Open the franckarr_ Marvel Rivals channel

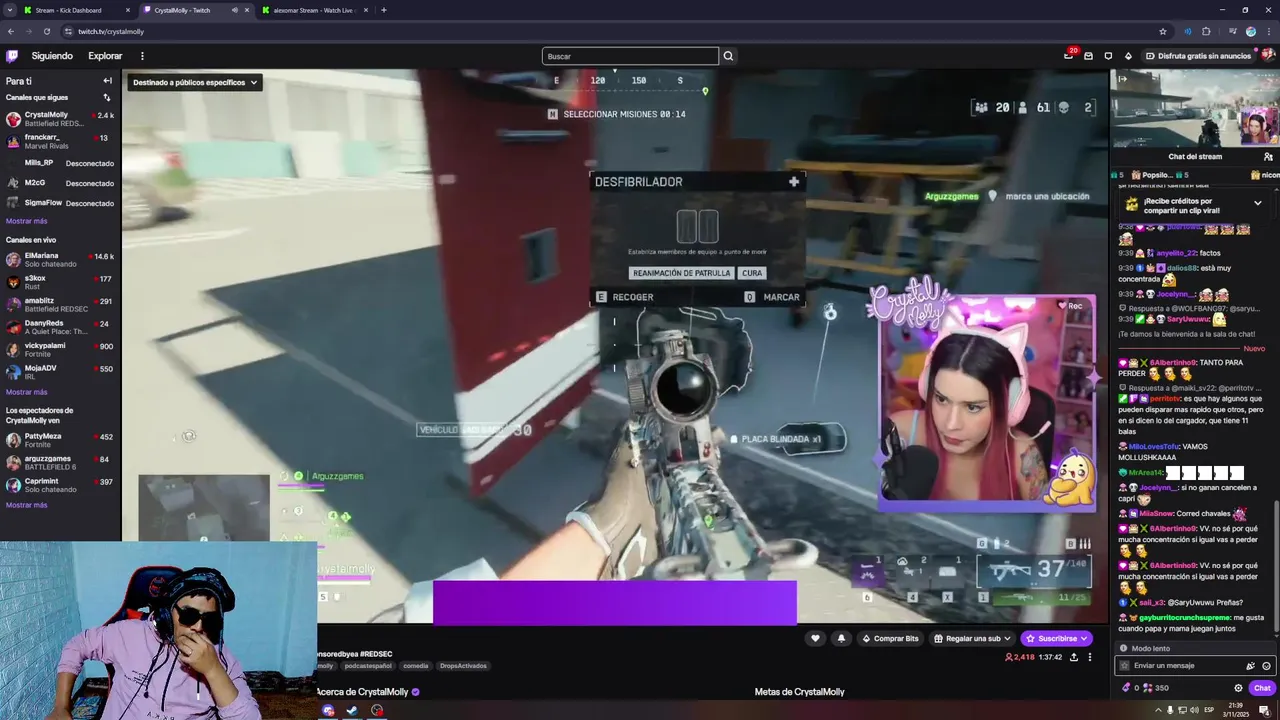(60, 141)
